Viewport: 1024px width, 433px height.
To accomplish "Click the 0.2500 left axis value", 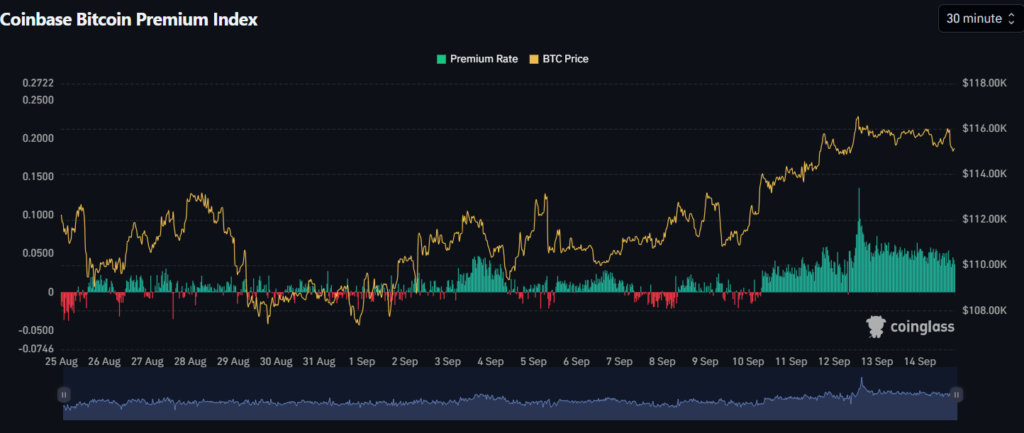I will 38,100.
